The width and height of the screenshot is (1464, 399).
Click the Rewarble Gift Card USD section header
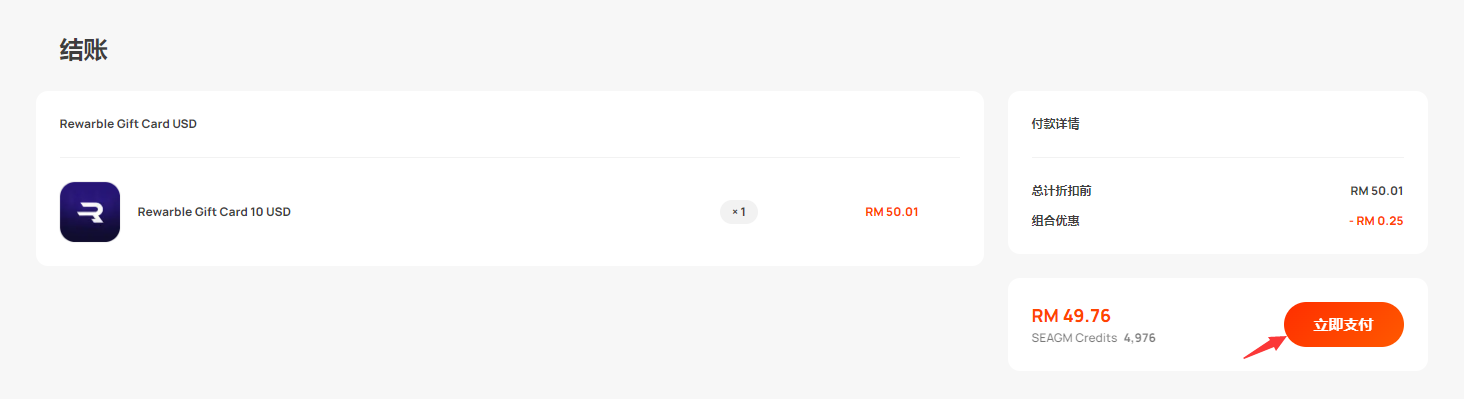128,124
